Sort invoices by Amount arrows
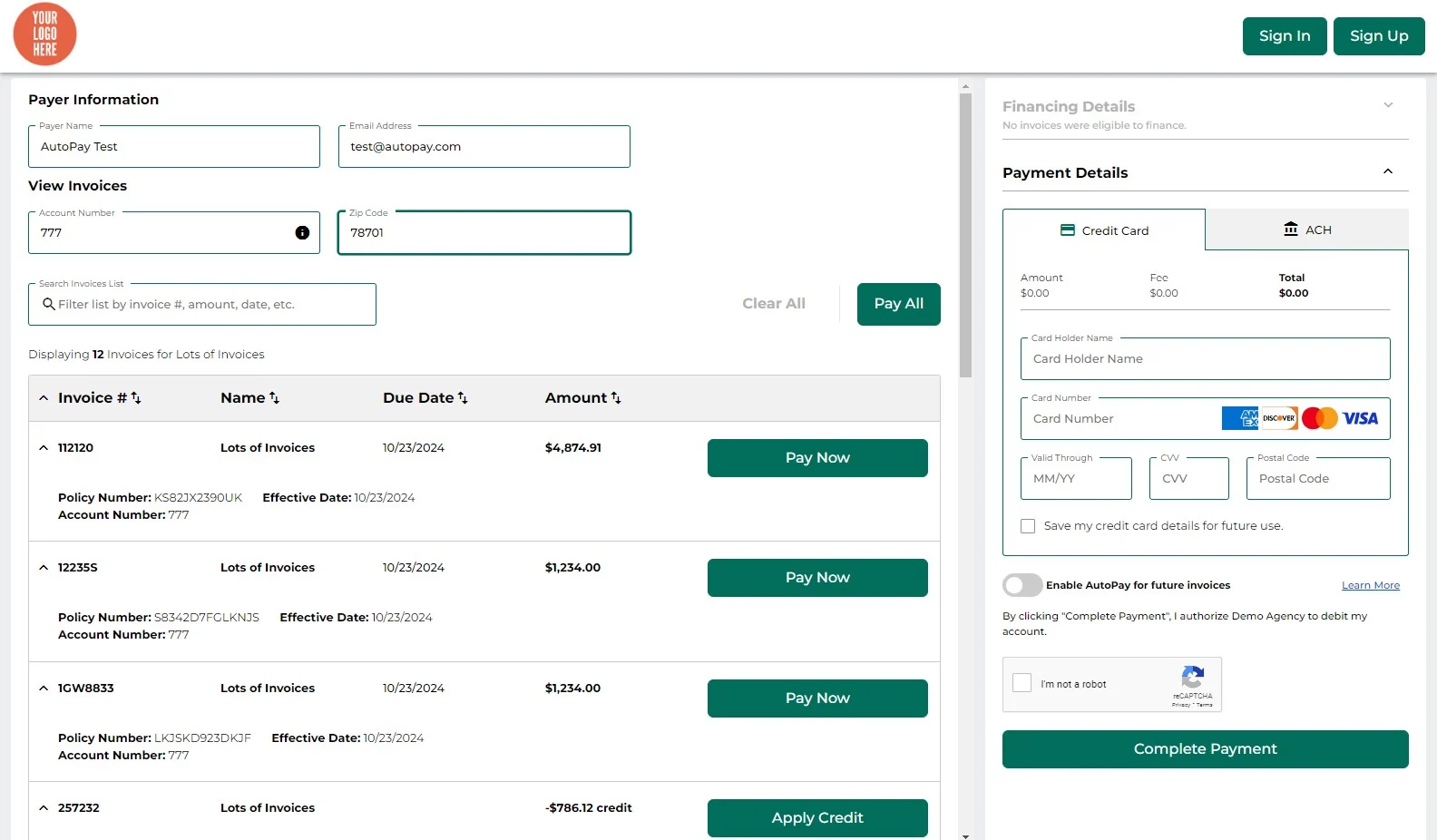 click(616, 398)
